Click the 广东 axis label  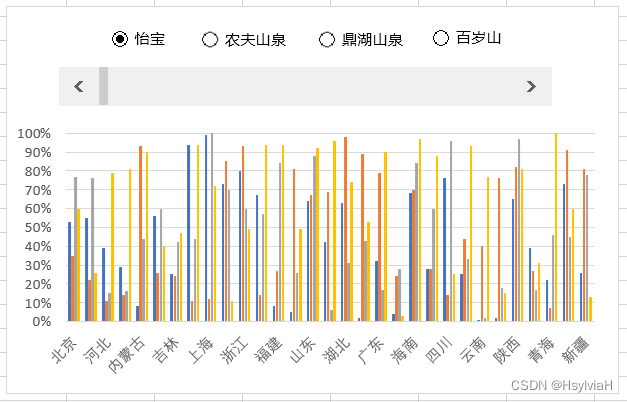click(x=371, y=350)
